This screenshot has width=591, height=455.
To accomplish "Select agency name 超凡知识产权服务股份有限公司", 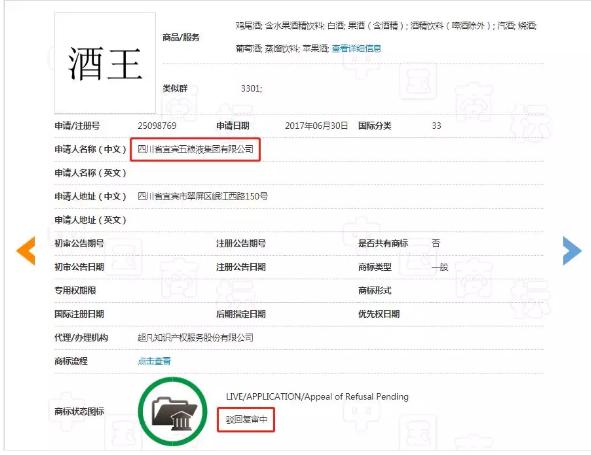I will click(195, 337).
